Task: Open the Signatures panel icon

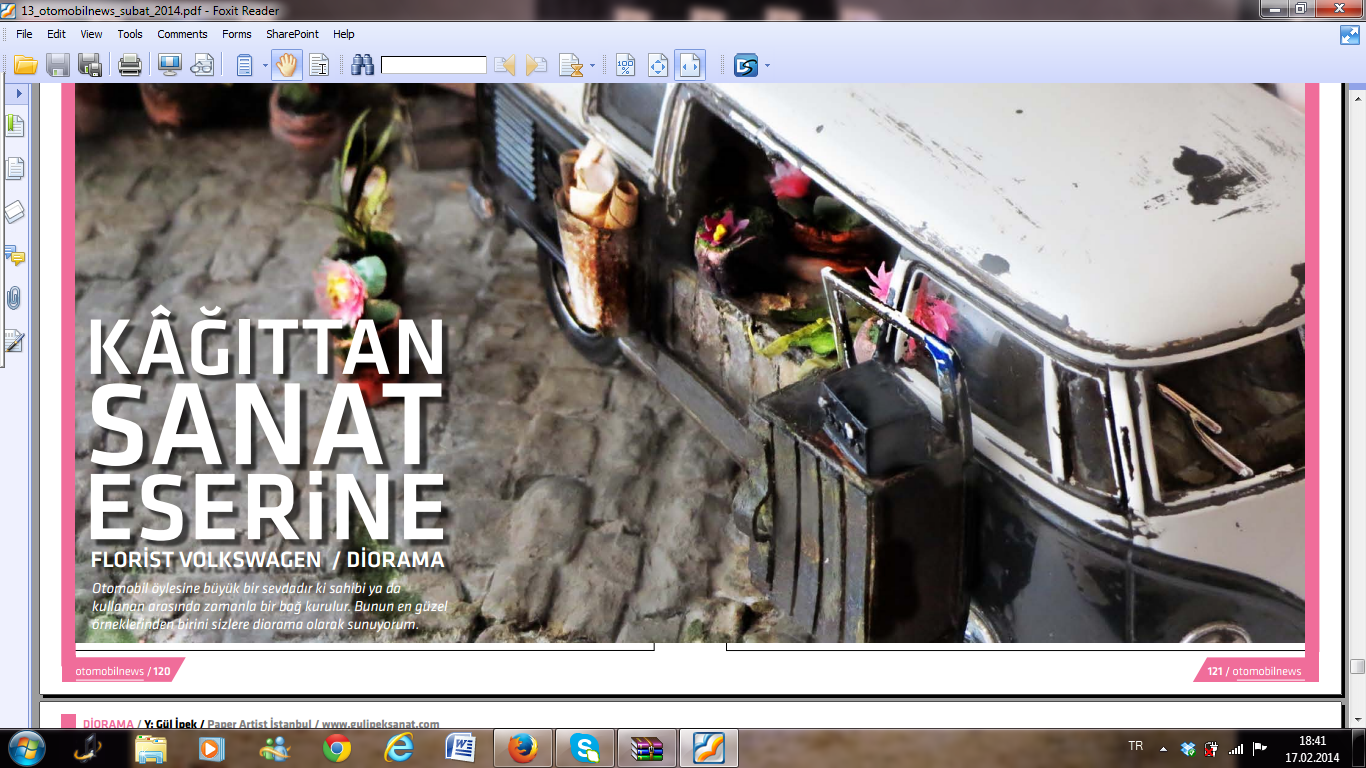Action: 14,341
